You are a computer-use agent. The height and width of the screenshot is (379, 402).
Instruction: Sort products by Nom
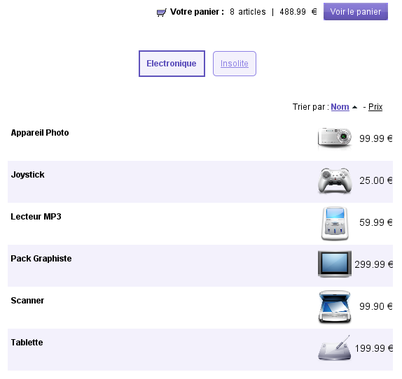coord(340,107)
